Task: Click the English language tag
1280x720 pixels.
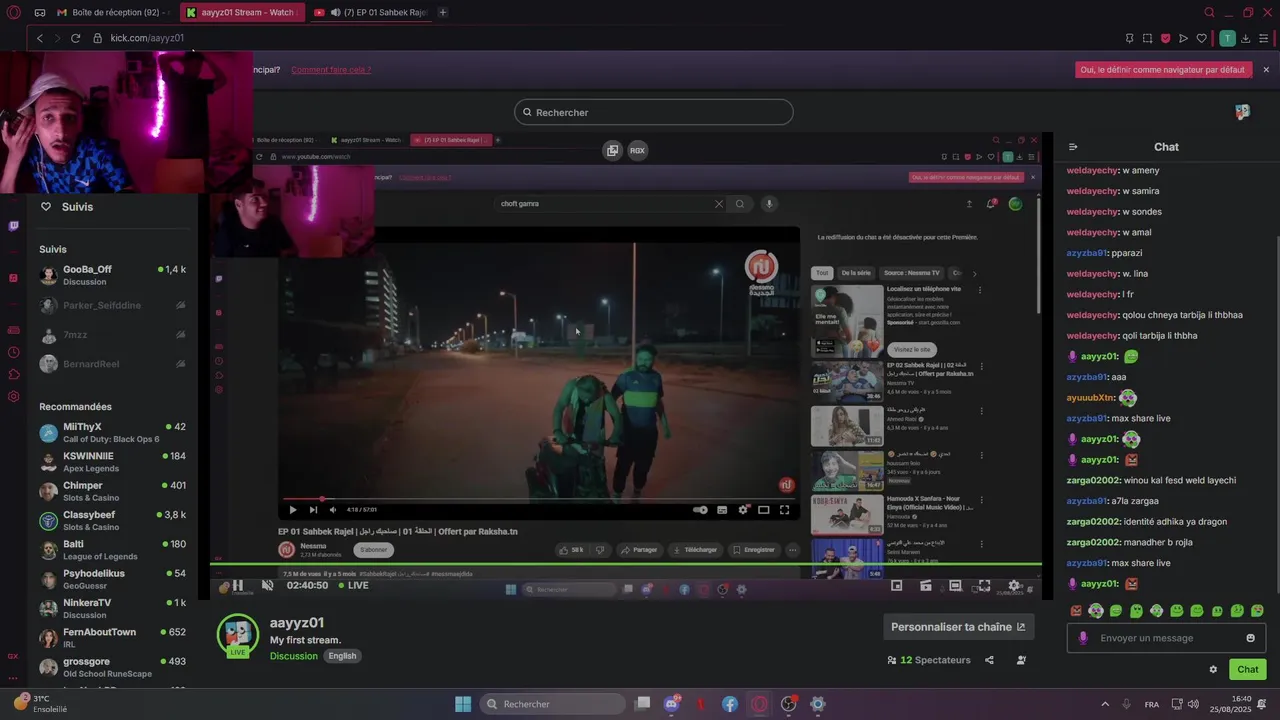Action: click(342, 656)
